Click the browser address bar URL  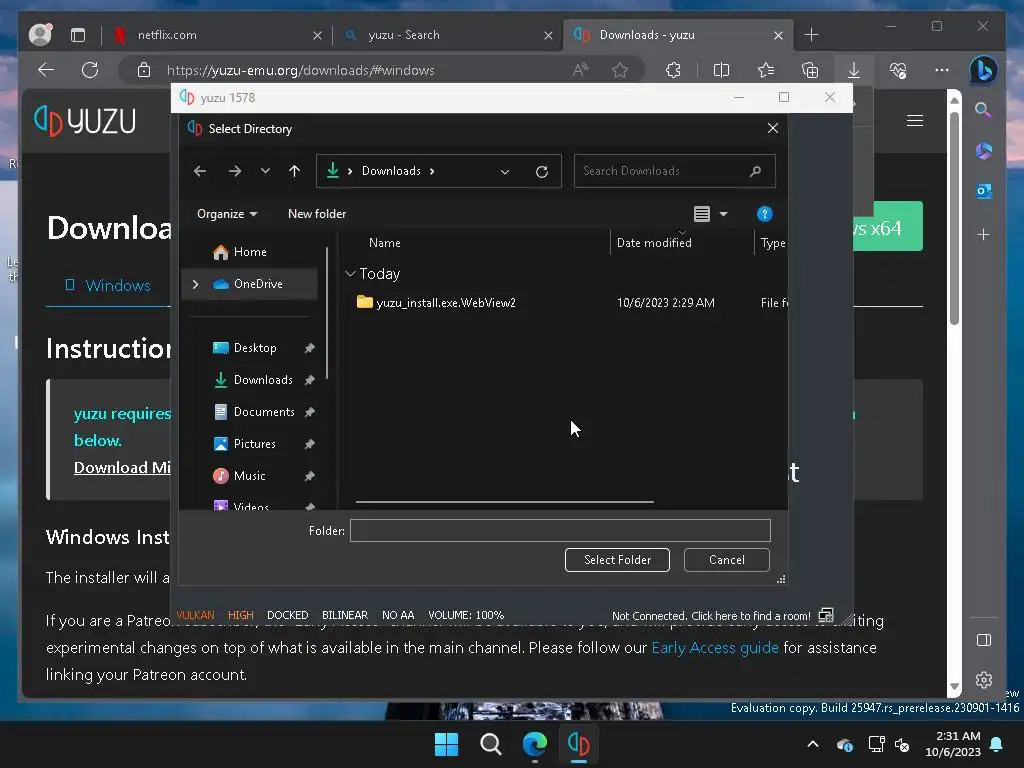(x=300, y=71)
